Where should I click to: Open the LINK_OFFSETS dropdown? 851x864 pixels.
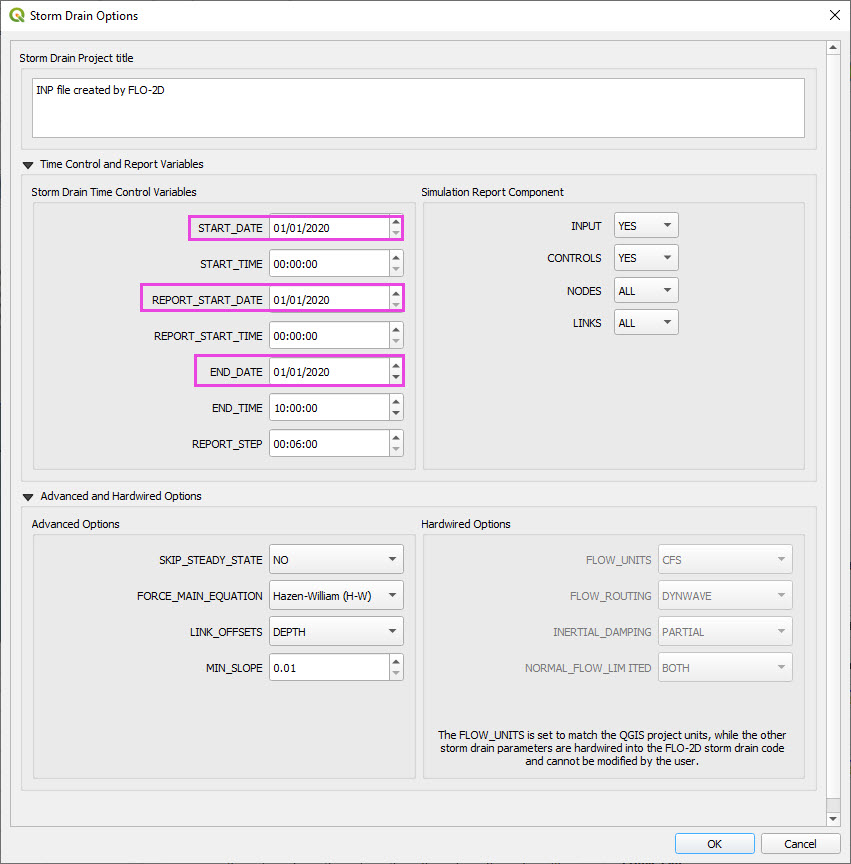coord(336,632)
